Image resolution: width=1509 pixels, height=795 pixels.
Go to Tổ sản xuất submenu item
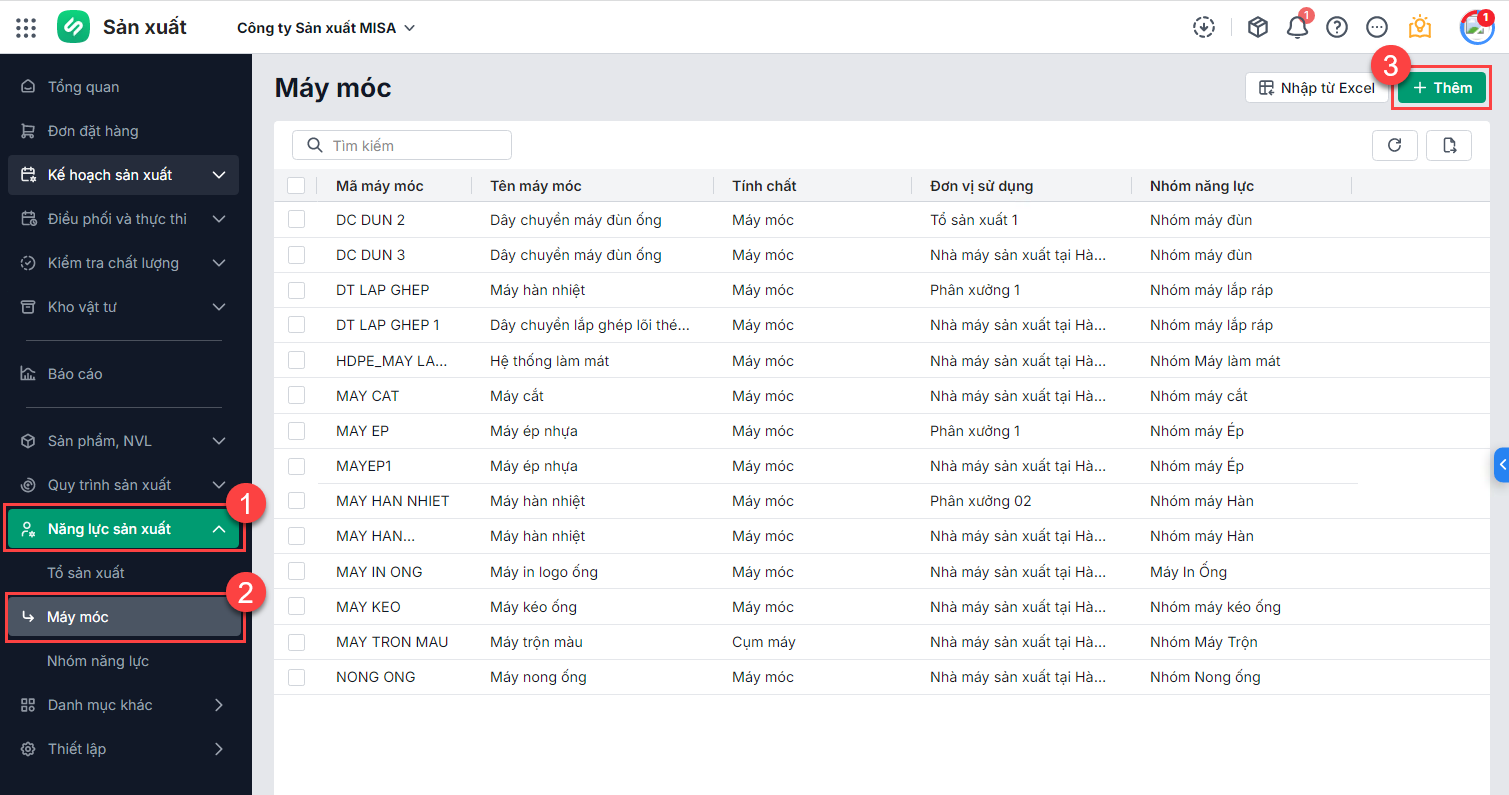pyautogui.click(x=86, y=573)
